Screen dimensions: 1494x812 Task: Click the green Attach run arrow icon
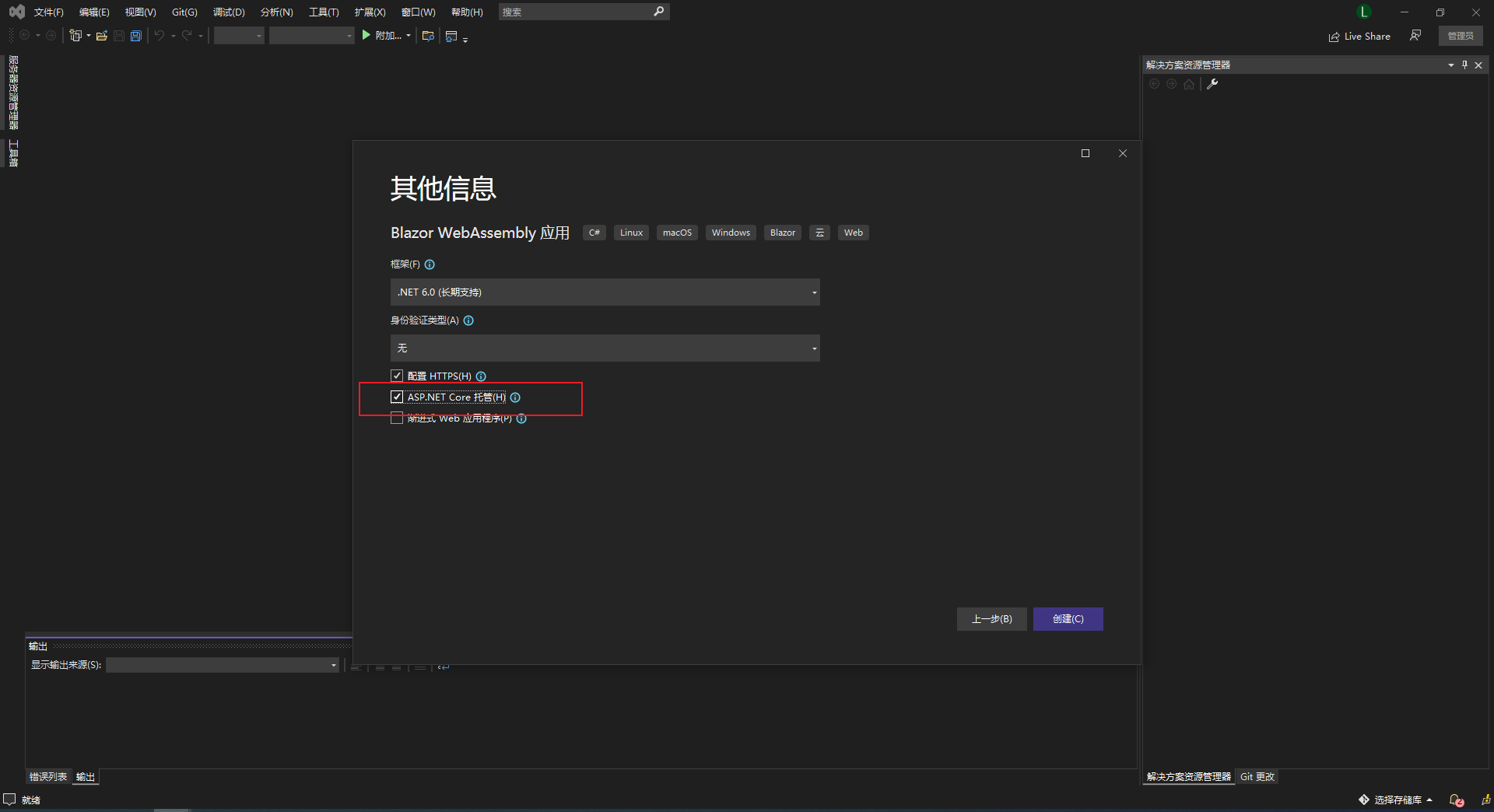tap(366, 35)
